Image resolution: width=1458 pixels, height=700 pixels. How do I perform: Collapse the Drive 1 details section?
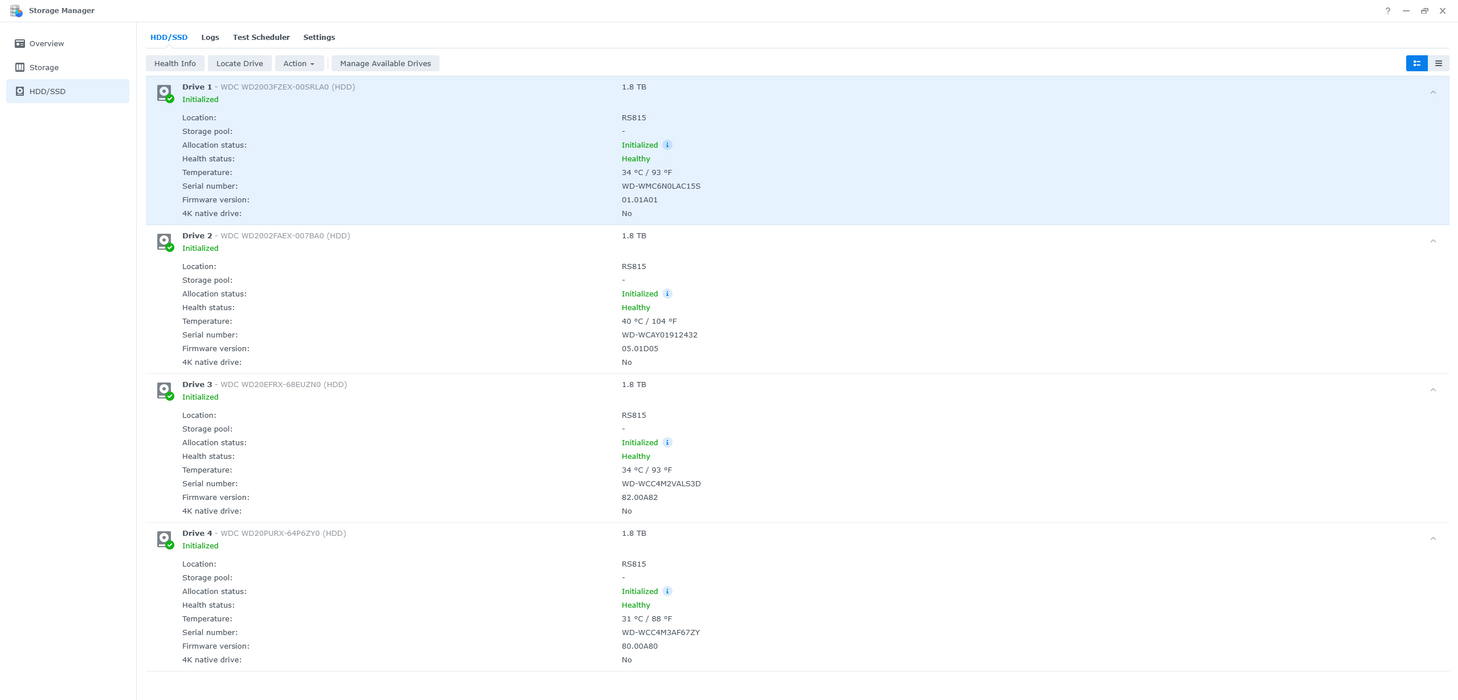pyautogui.click(x=1432, y=91)
